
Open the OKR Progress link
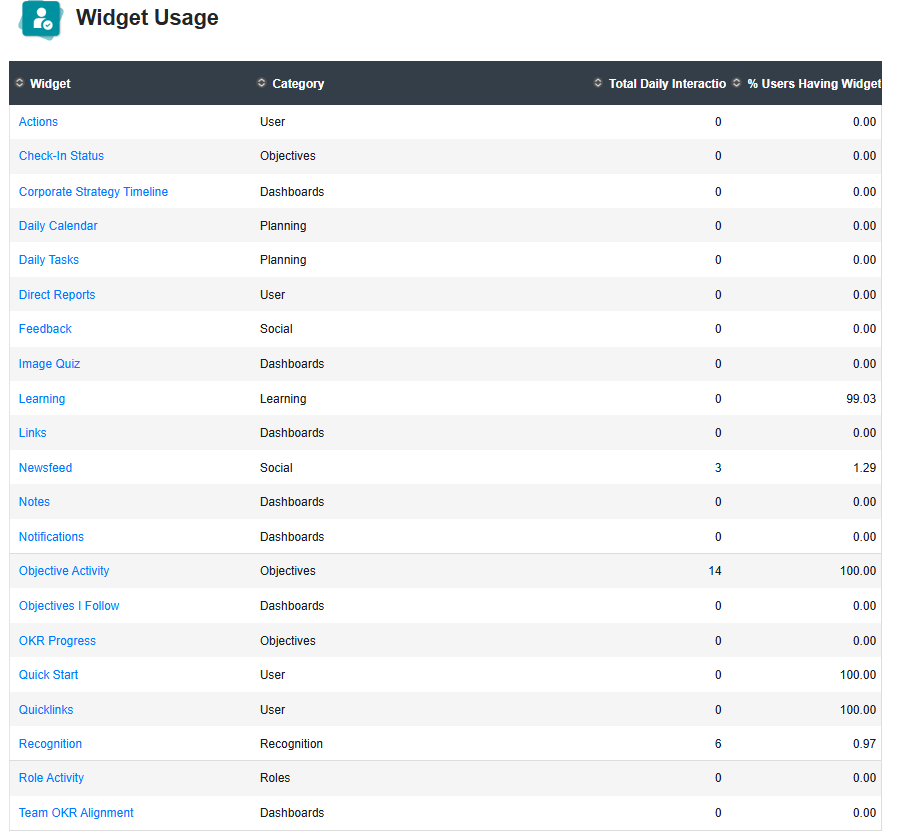coord(57,640)
